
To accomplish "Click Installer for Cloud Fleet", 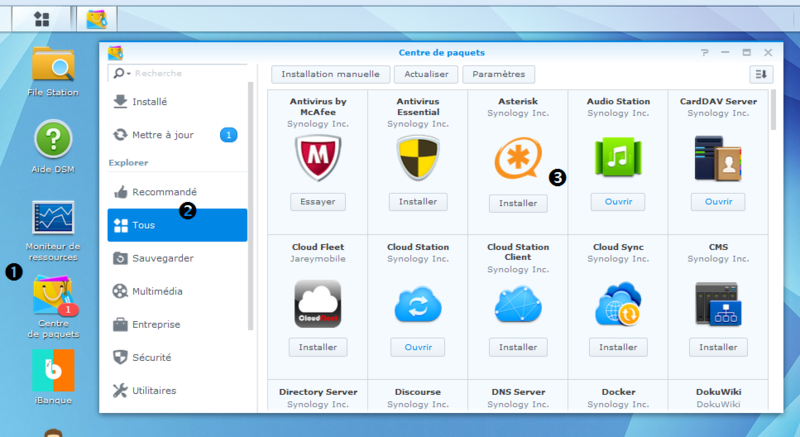I will [x=318, y=347].
